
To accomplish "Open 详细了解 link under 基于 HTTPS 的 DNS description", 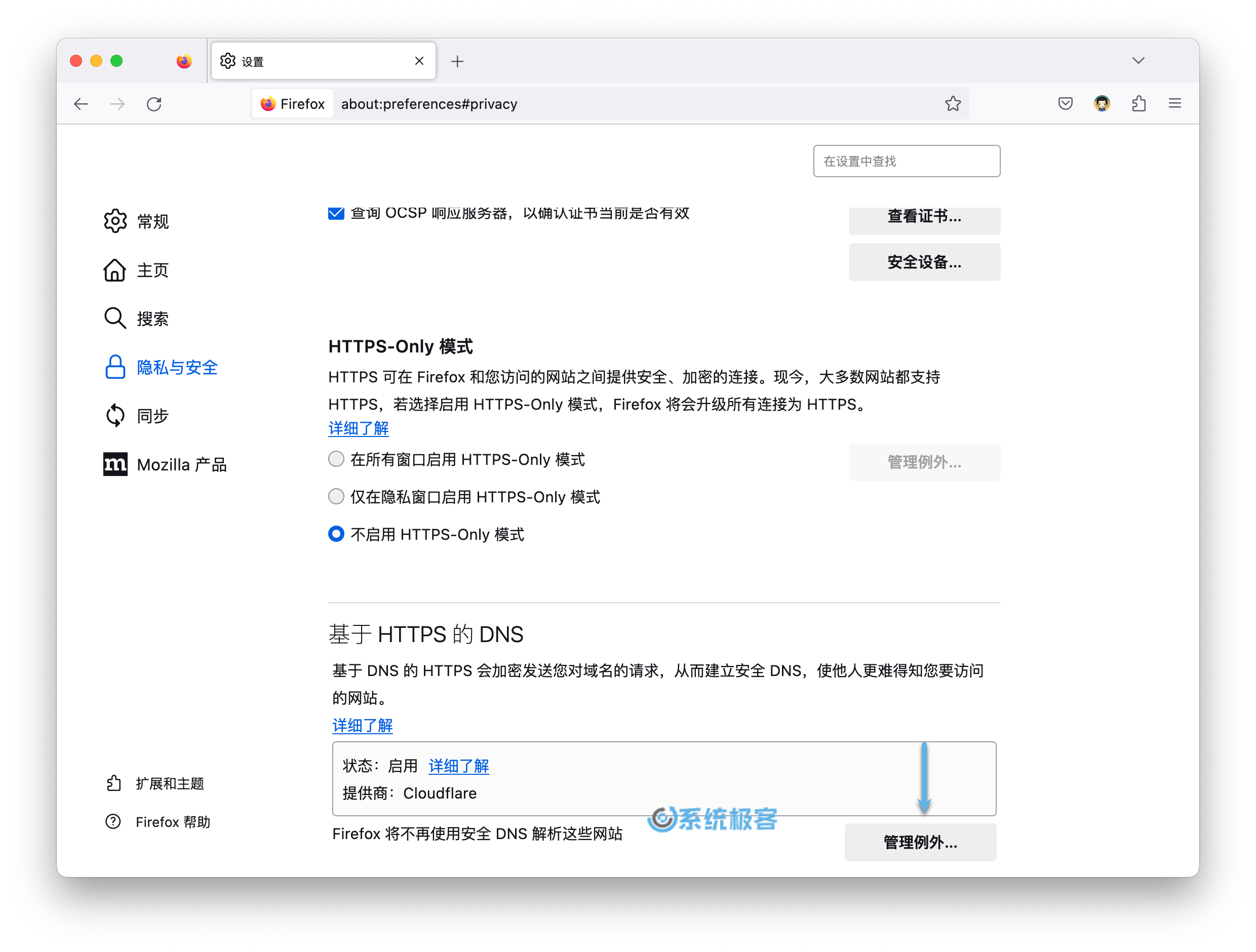I will pos(362,726).
